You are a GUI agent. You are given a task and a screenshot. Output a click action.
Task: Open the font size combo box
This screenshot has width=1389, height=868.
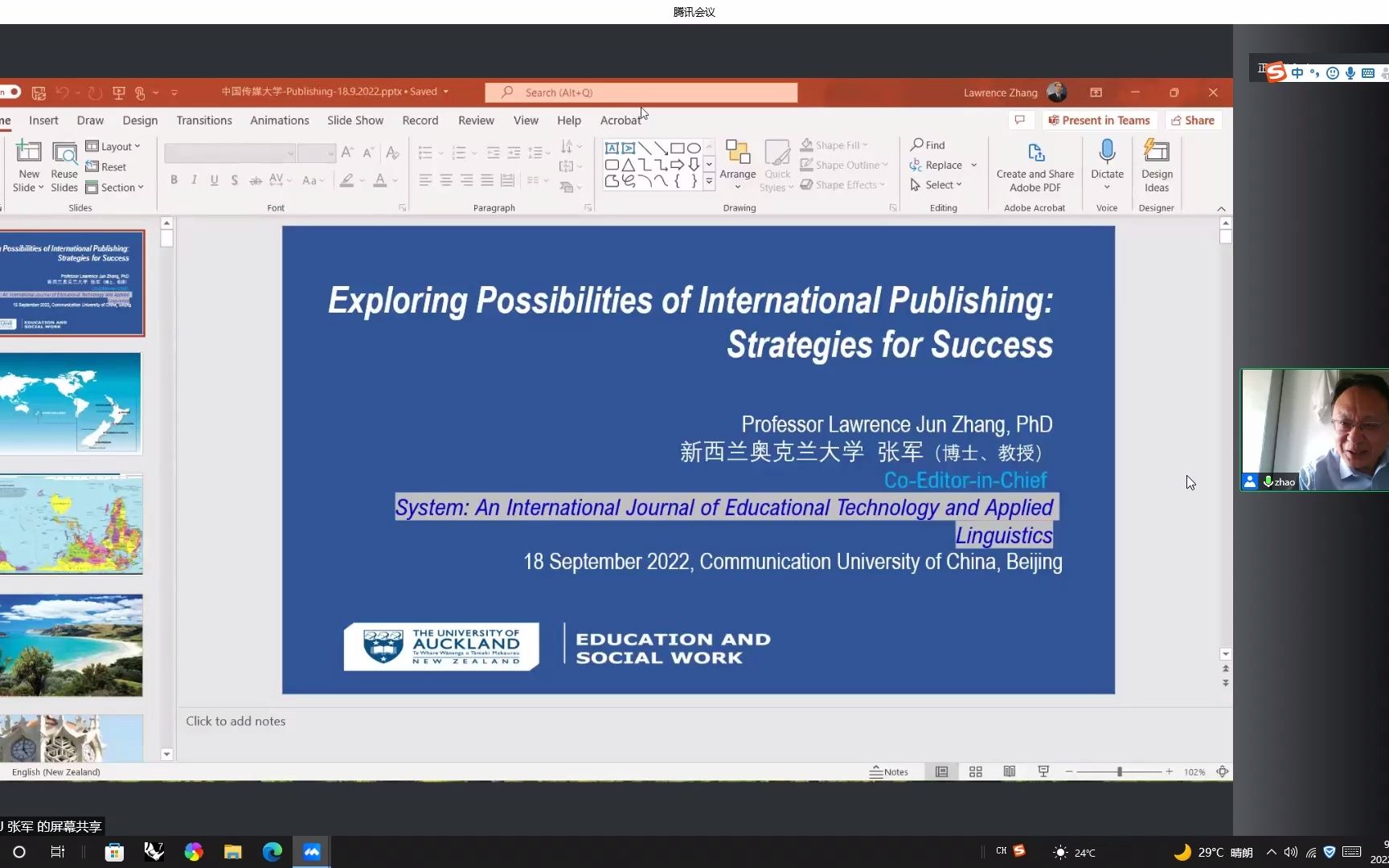click(x=316, y=153)
